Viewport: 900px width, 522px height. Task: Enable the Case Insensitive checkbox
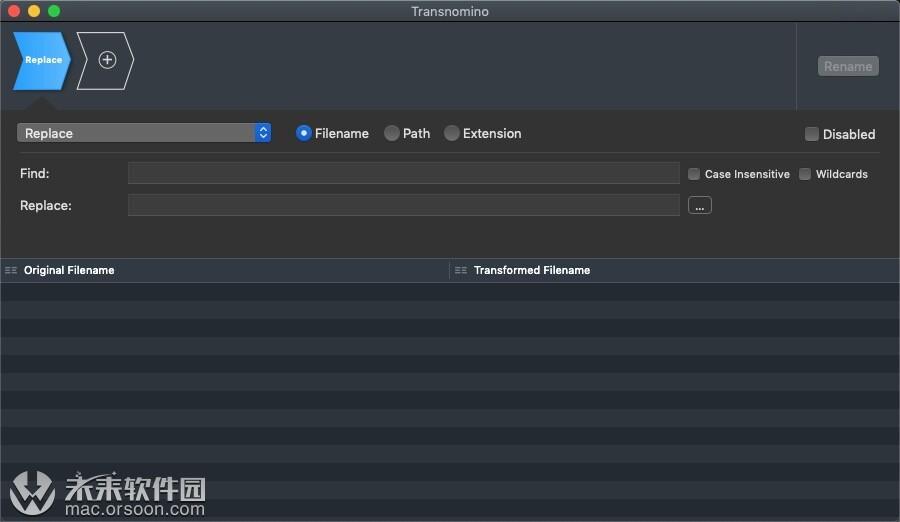(x=694, y=174)
